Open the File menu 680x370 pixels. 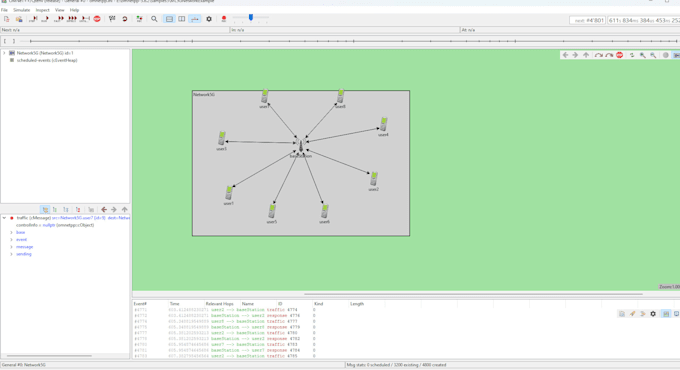tap(4, 10)
